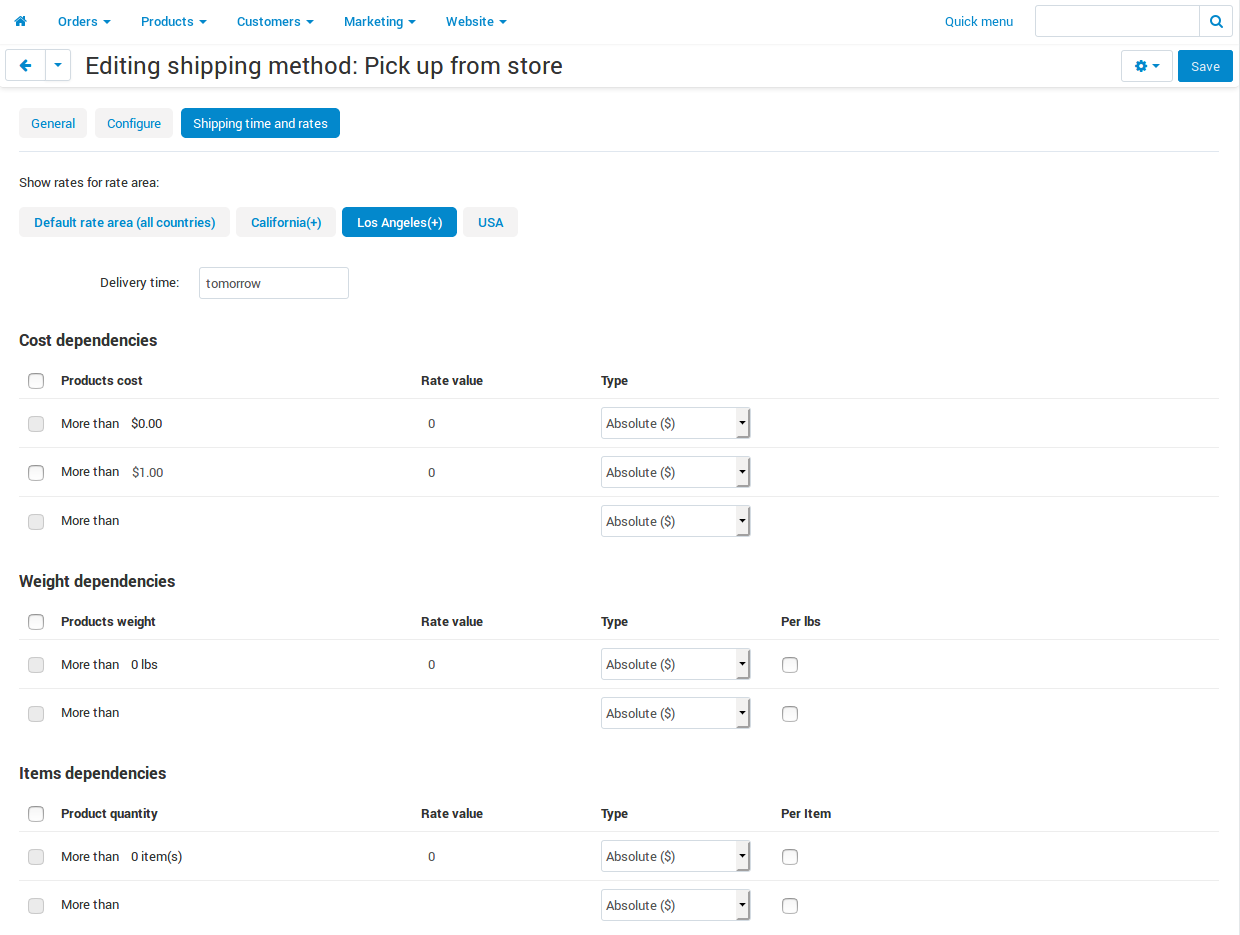Viewport: 1240px width, 935px height.
Task: Open Type dropdown for empty cost row
Action: (675, 521)
